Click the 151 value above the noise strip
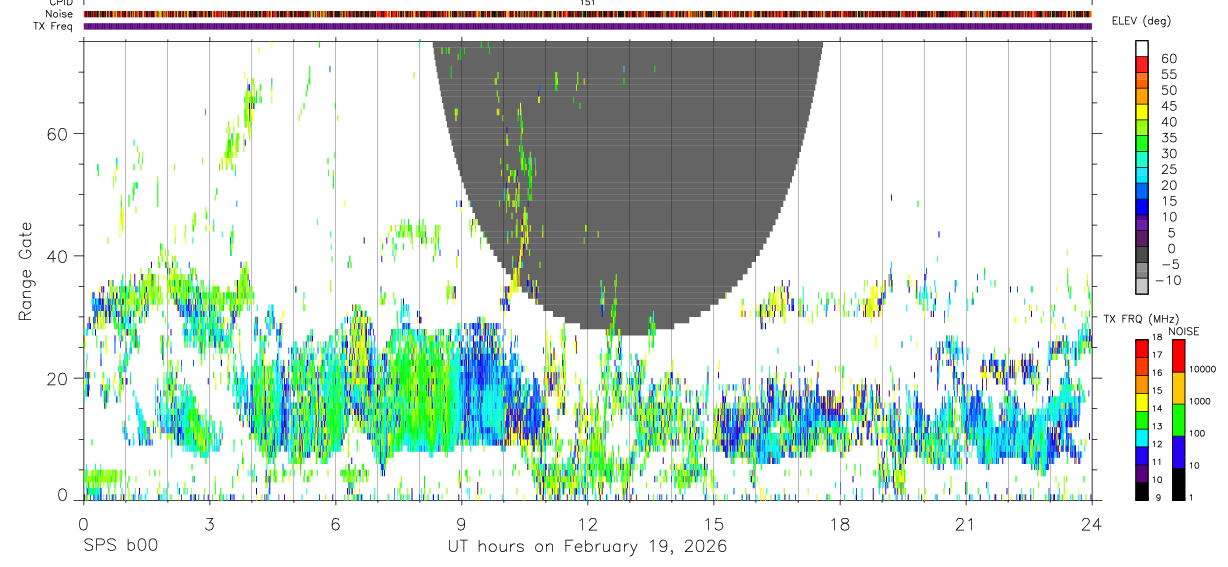This screenshot has height=567, width=1228. click(587, 3)
